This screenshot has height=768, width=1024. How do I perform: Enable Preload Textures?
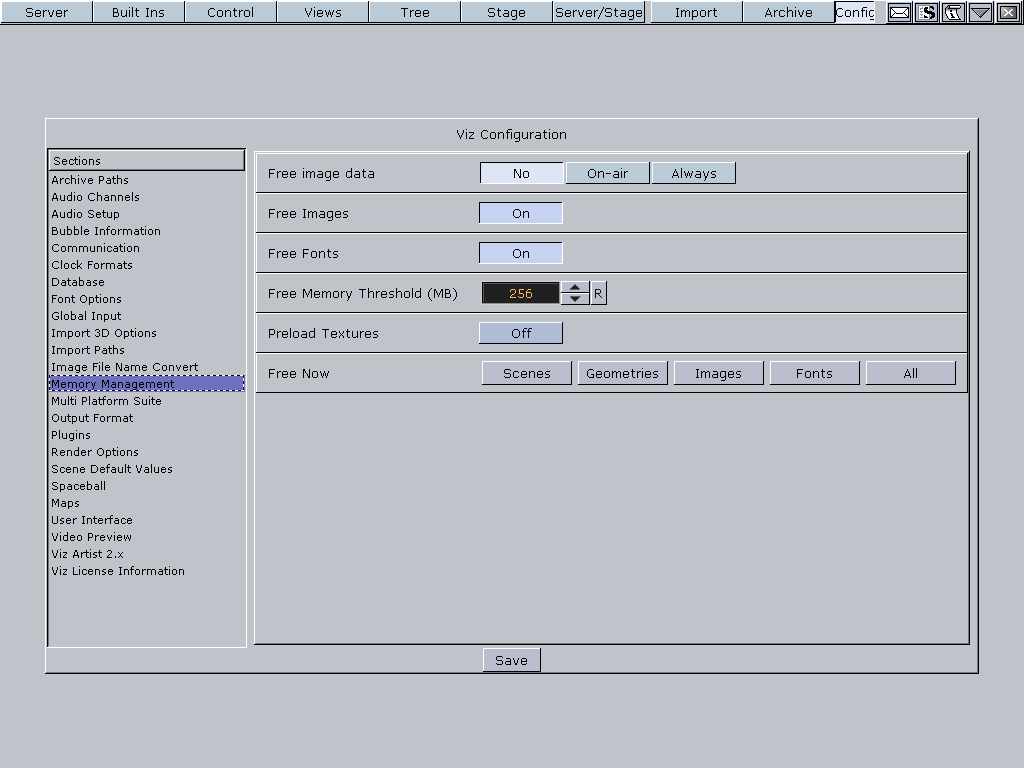[520, 332]
